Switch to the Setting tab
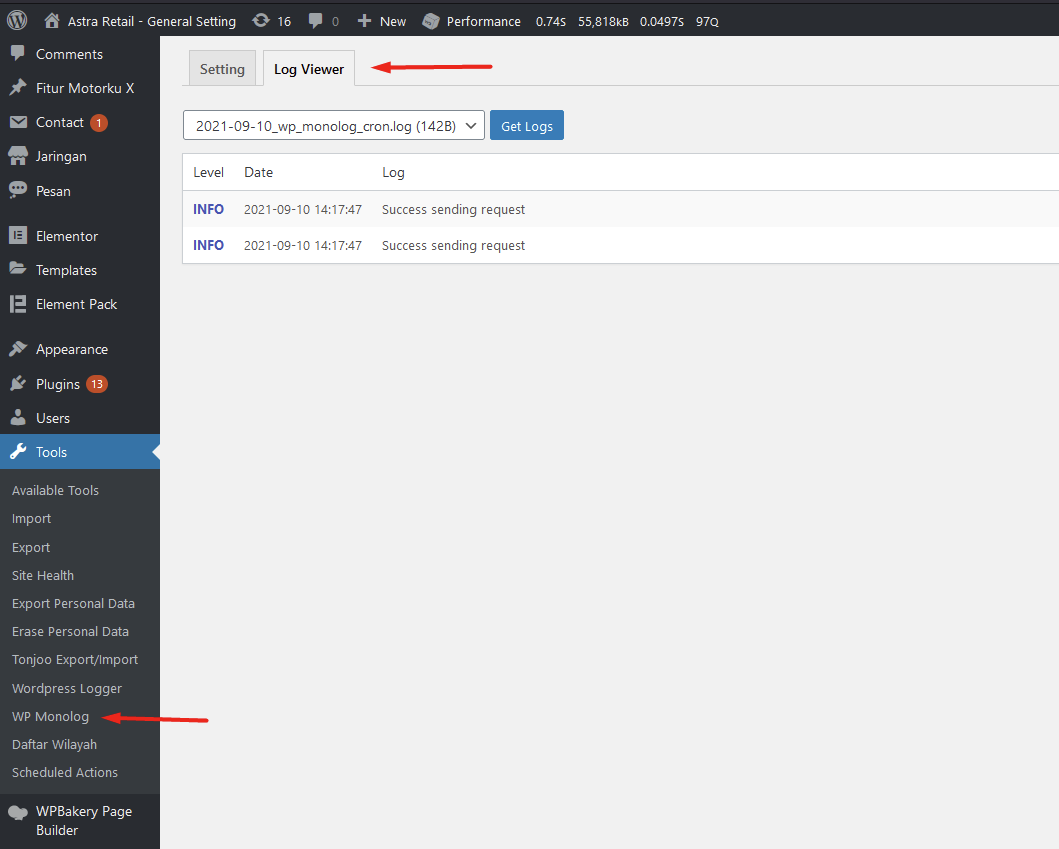Image resolution: width=1059 pixels, height=849 pixels. point(222,69)
